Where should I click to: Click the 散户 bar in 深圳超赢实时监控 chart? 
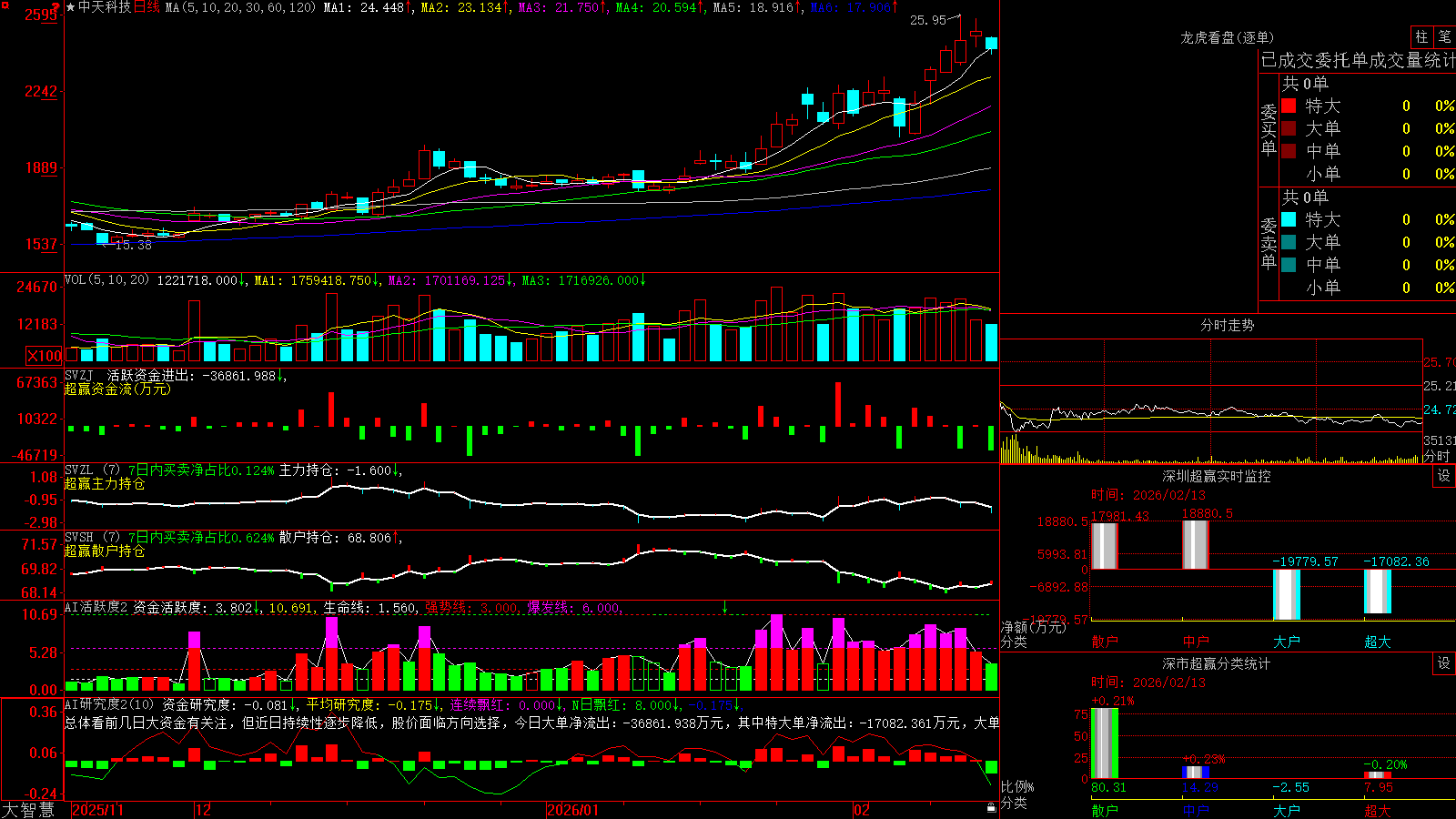1104,546
